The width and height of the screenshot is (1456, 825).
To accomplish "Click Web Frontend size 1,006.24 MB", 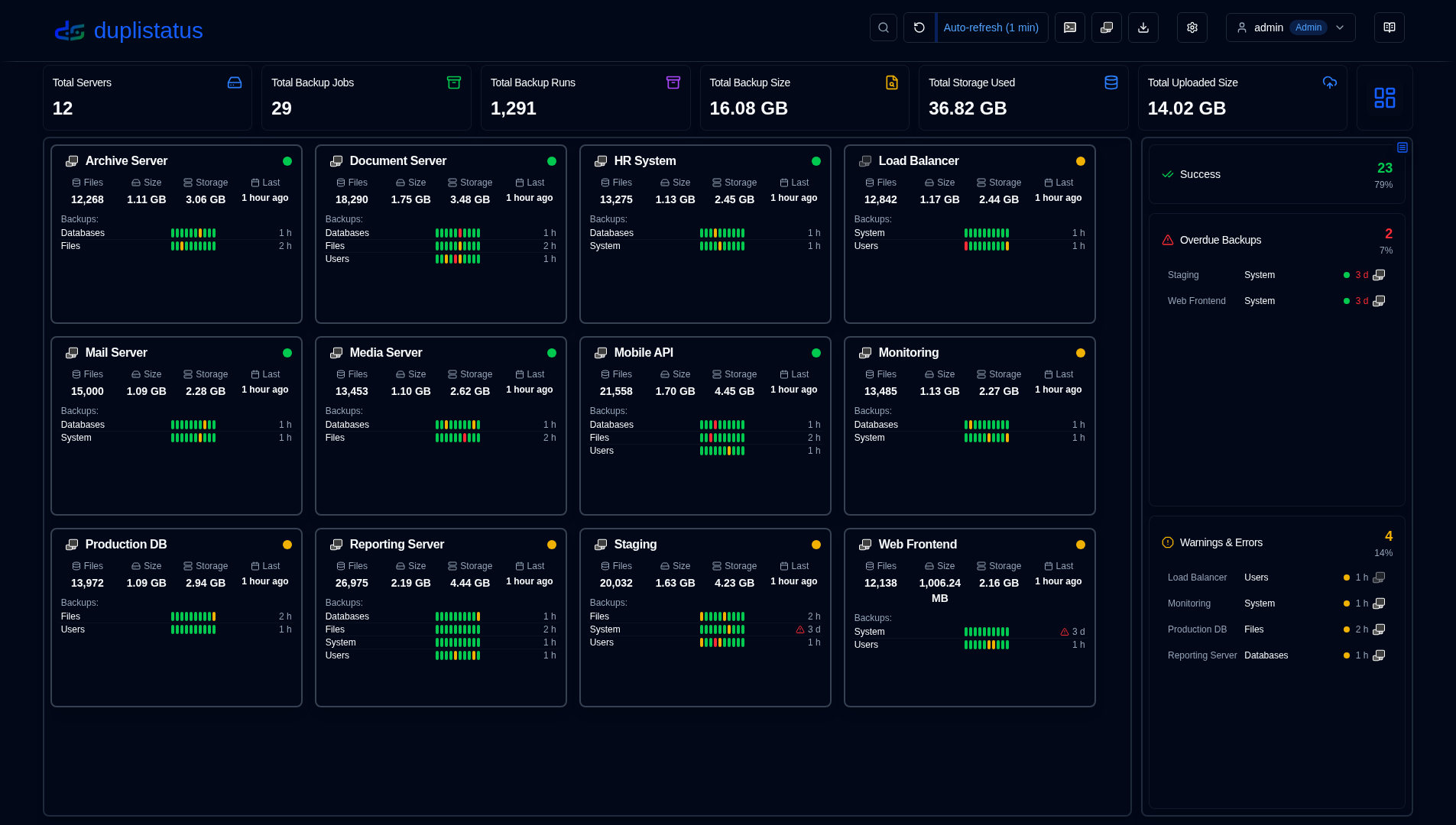I will (x=940, y=590).
